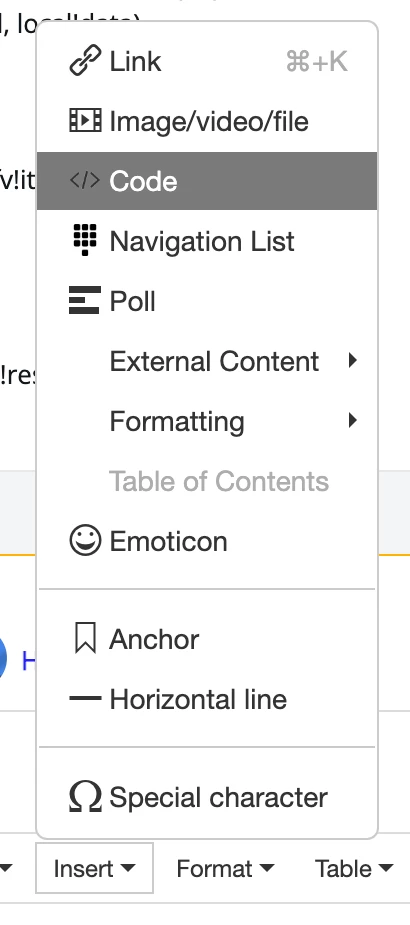The height and width of the screenshot is (925, 410).
Task: Click the Code brackets icon
Action: point(85,181)
